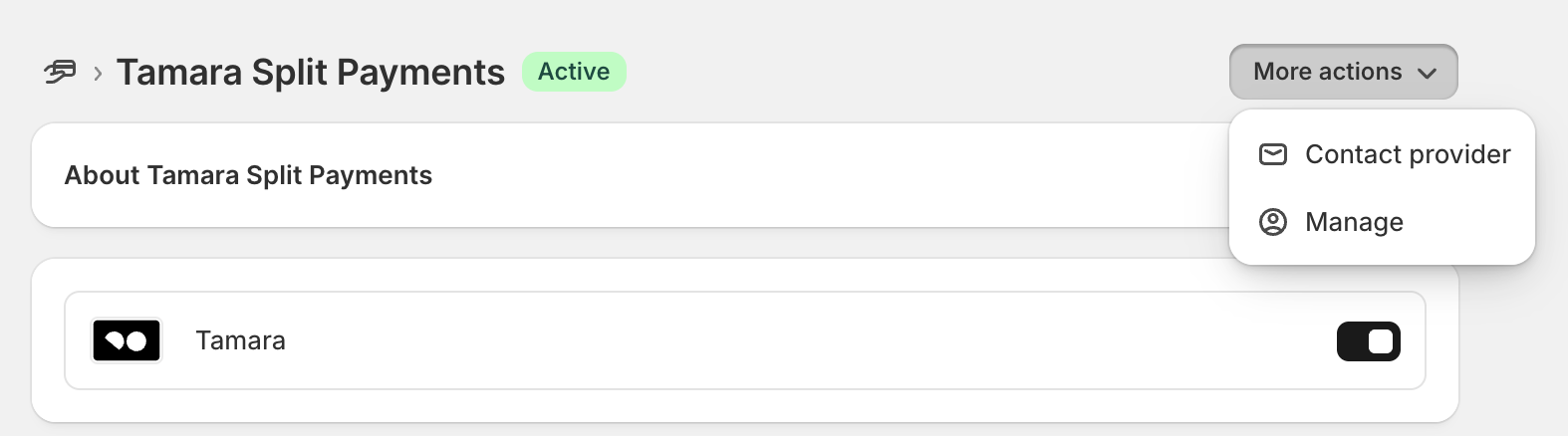
Task: Click the white knob of the Tamara switch
Action: coord(1381,341)
